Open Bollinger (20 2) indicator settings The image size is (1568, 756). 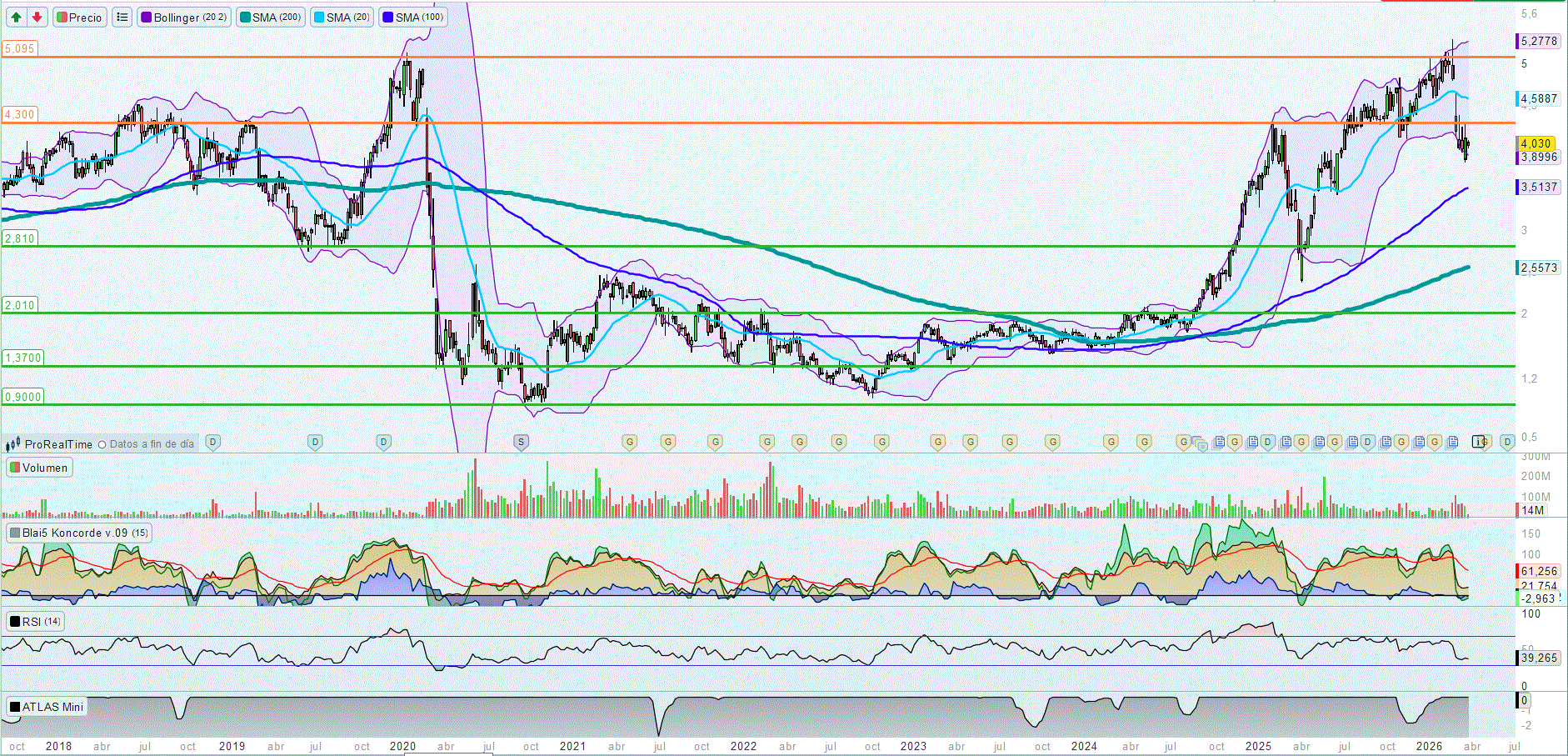coord(183,17)
